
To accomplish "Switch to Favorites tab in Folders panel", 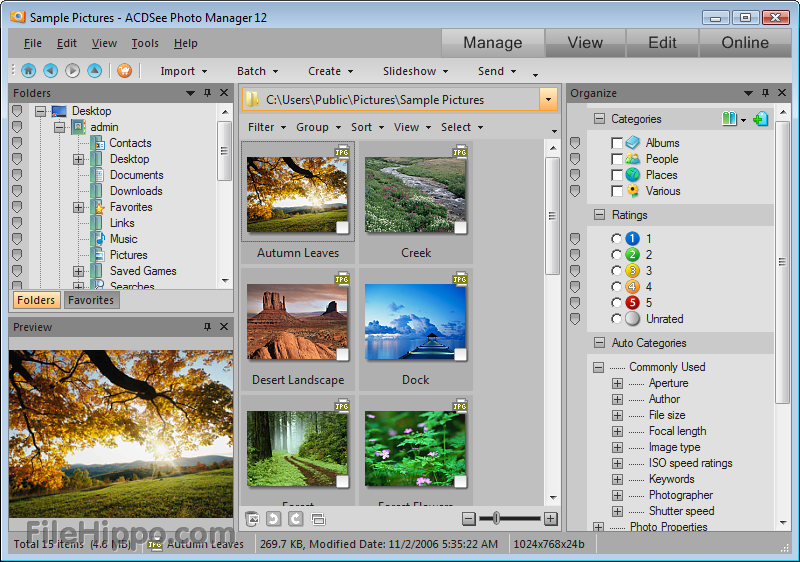I will point(91,300).
